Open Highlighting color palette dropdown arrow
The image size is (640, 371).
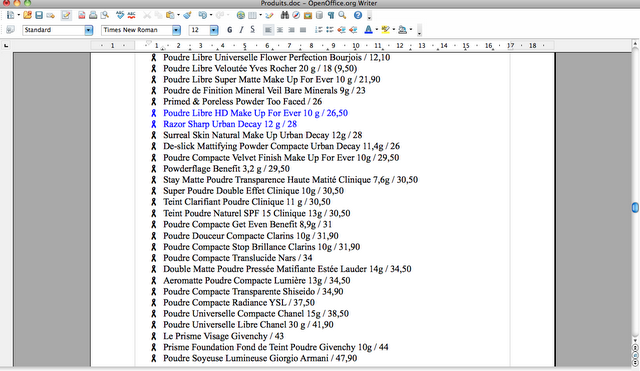click(x=393, y=30)
